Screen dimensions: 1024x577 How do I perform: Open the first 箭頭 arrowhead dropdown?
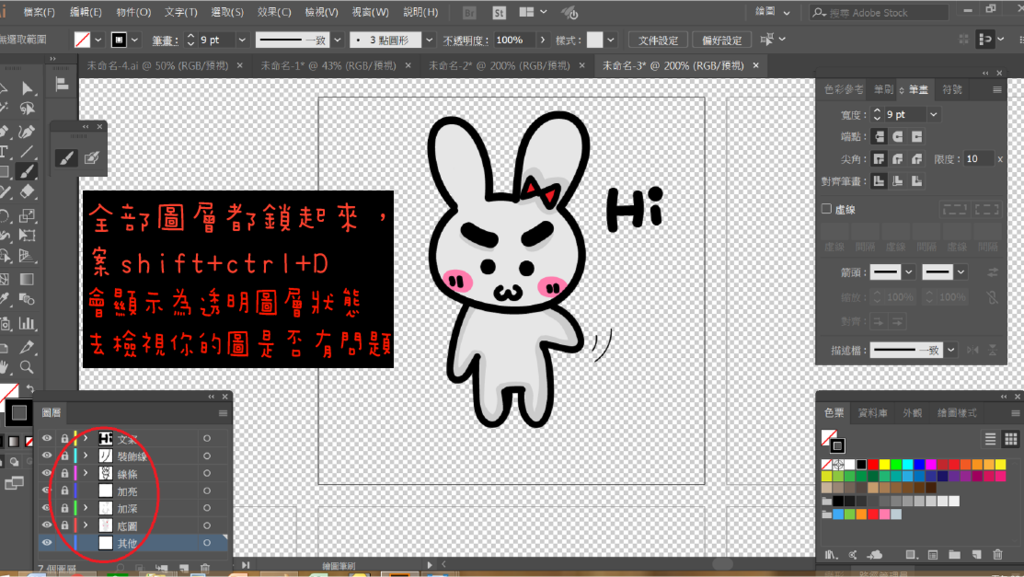coord(908,272)
